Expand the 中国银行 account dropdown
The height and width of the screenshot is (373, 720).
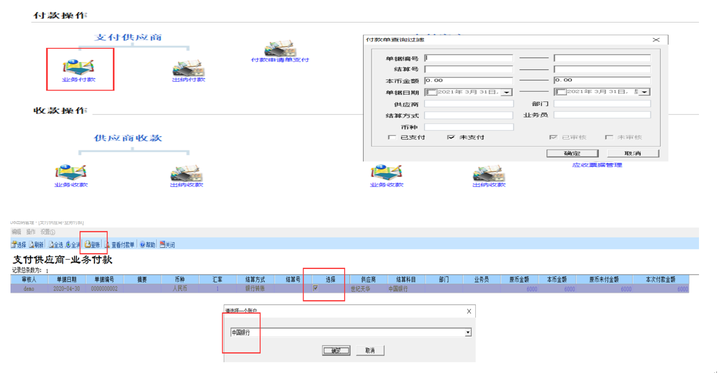point(468,333)
